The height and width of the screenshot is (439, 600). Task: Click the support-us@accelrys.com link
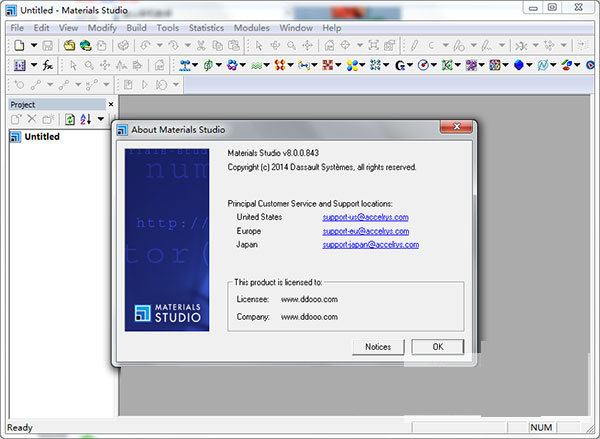click(x=365, y=217)
